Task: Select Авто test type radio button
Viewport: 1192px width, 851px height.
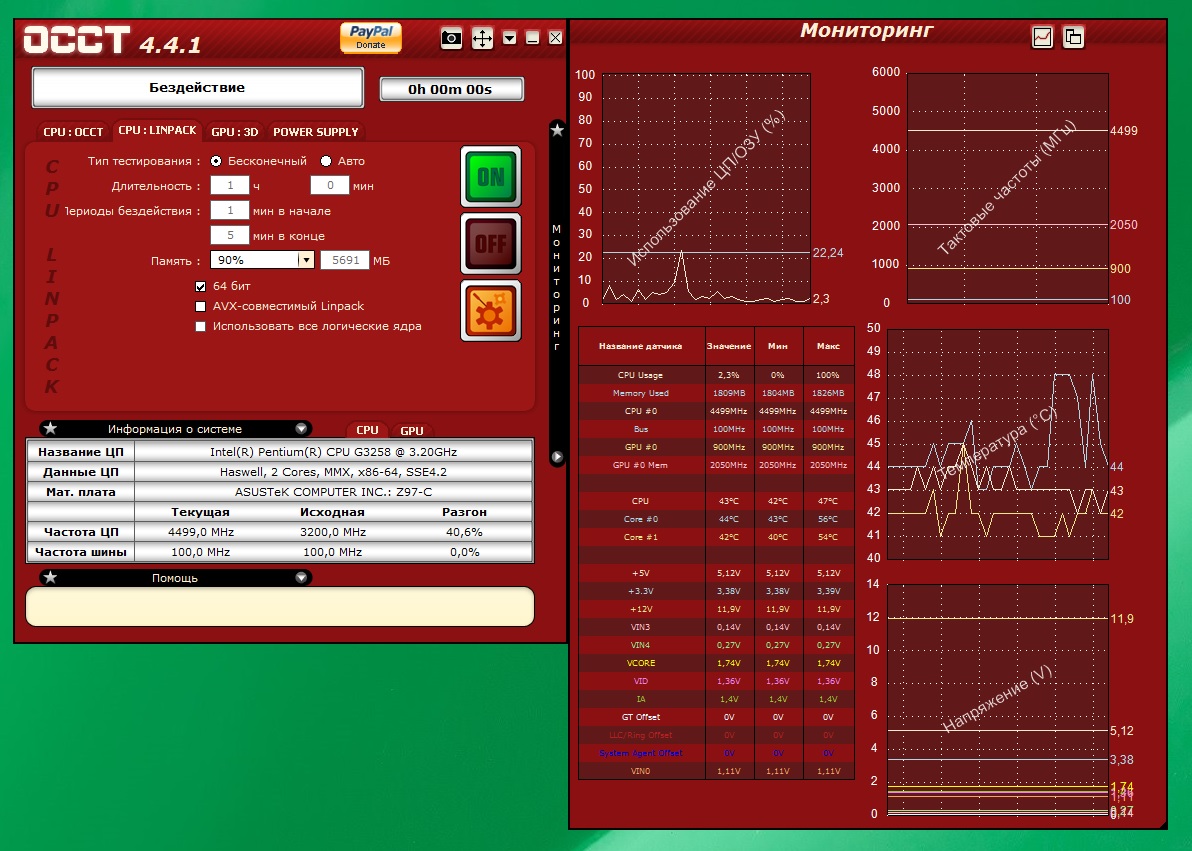Action: coord(326,161)
